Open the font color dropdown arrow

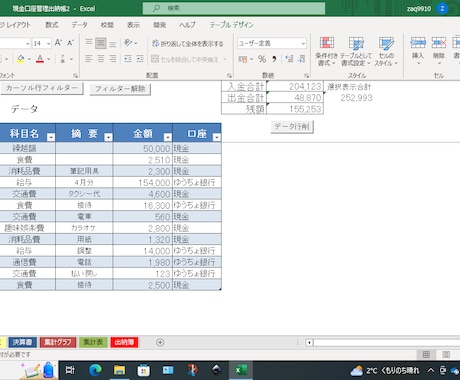[x=49, y=59]
